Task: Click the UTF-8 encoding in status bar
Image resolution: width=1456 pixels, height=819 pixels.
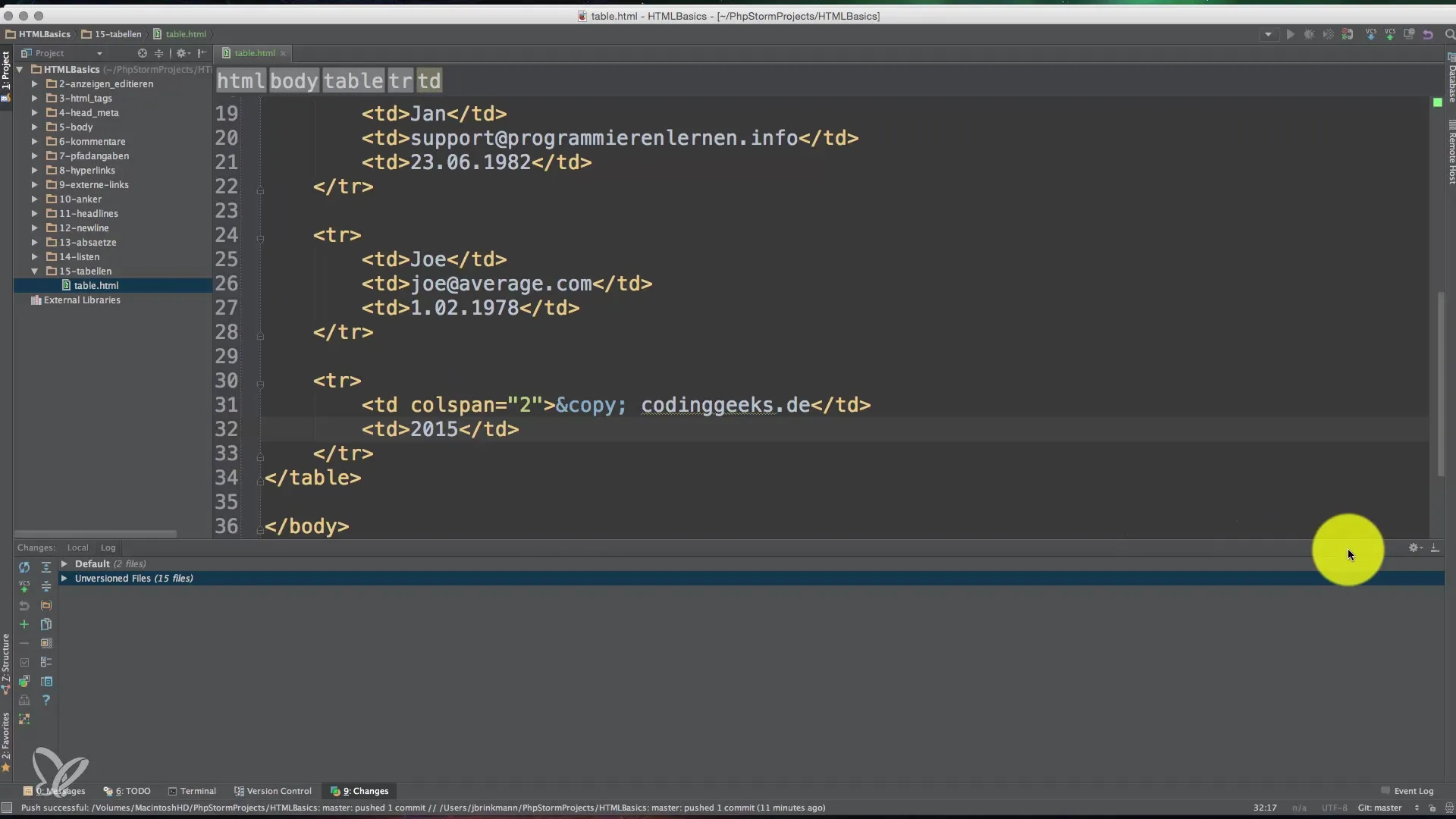Action: 1334,808
